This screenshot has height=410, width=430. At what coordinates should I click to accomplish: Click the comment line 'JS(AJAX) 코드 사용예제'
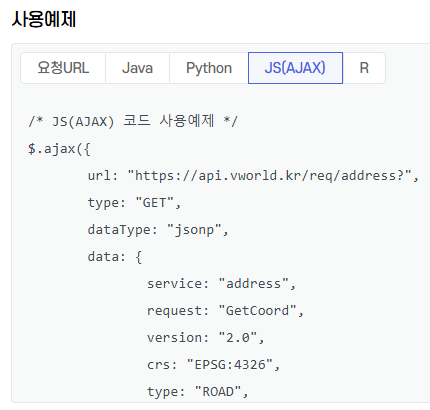point(133,121)
